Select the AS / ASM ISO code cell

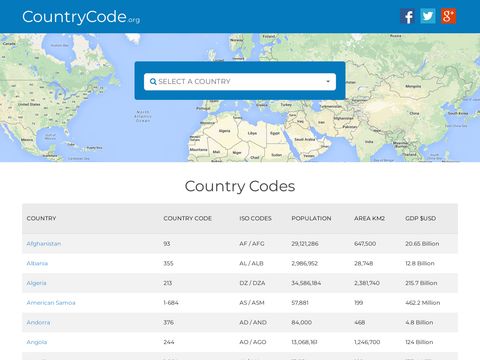coord(252,303)
